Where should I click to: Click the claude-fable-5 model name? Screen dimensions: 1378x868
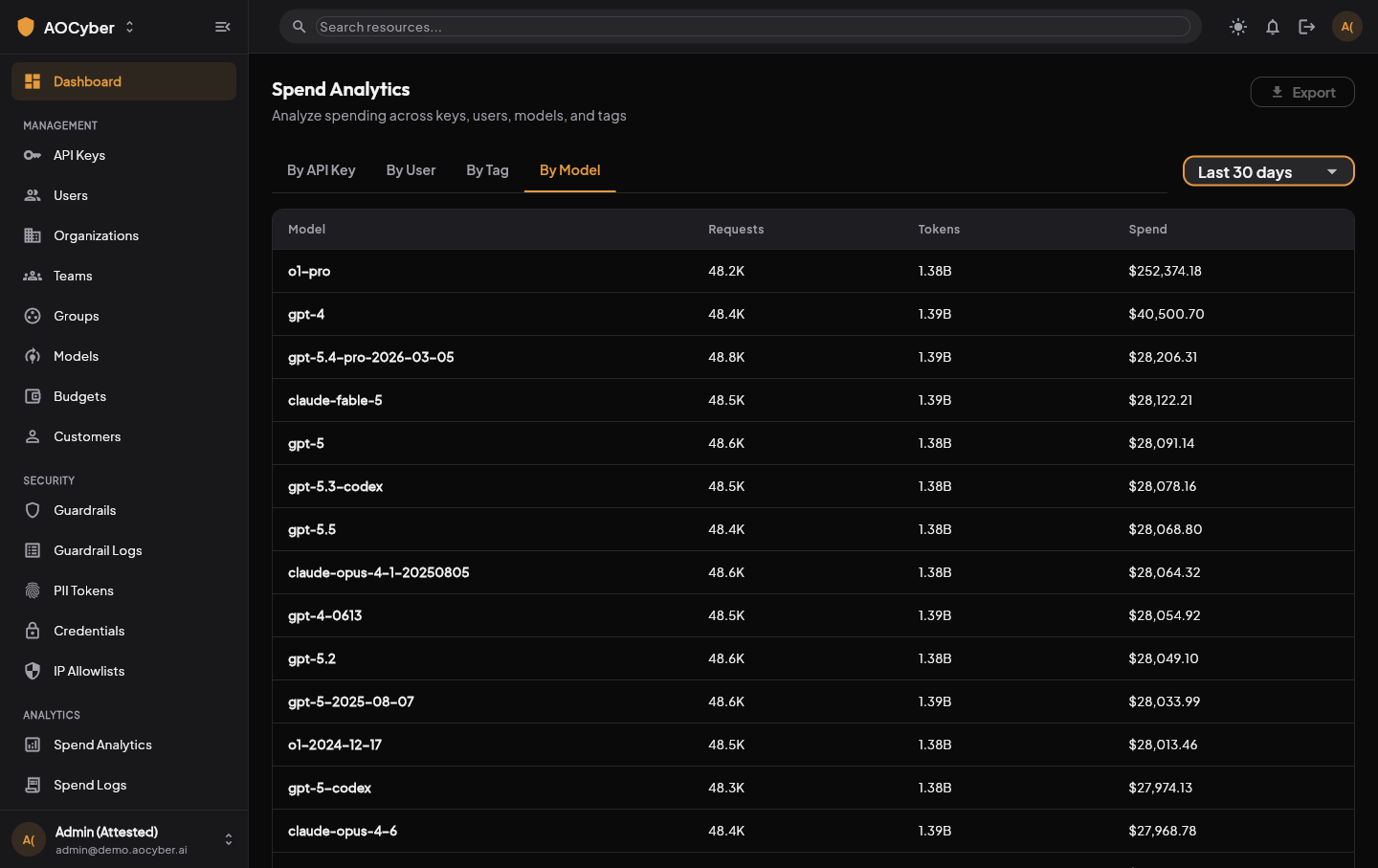[x=335, y=400]
